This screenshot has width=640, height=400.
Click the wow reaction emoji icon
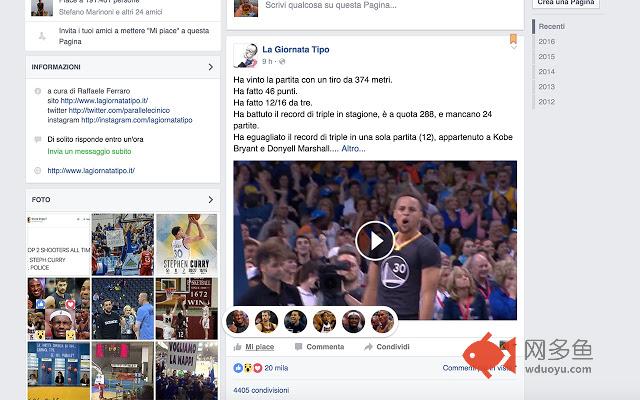248,368
